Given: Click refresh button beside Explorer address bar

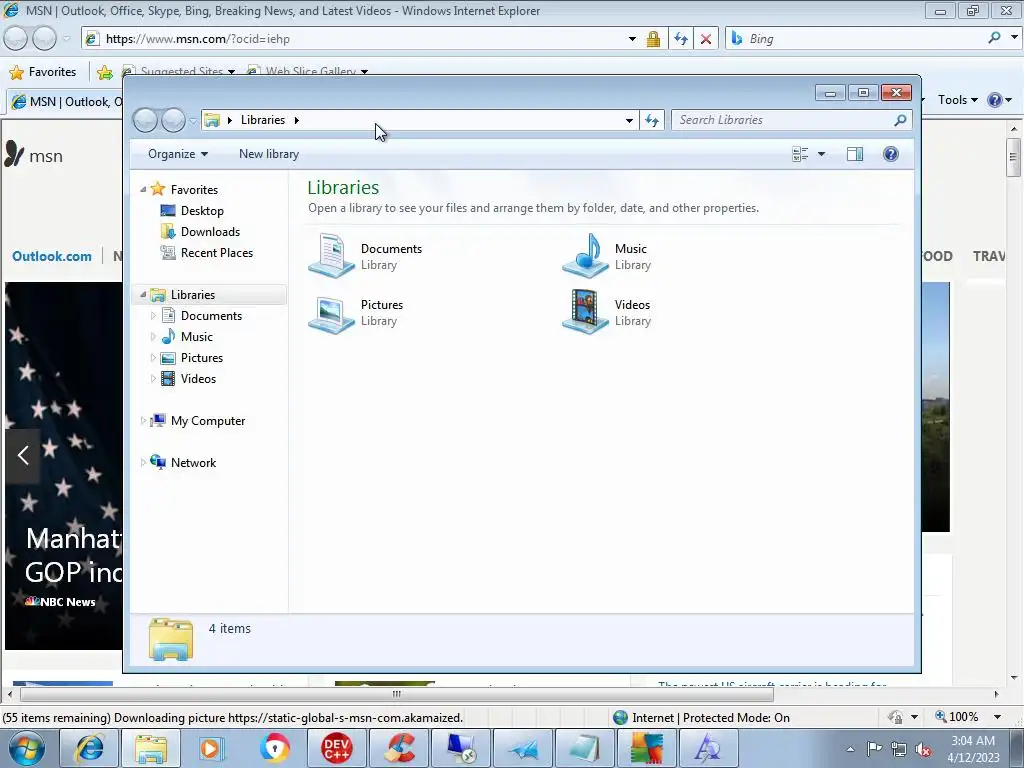Looking at the screenshot, I should pos(652,120).
